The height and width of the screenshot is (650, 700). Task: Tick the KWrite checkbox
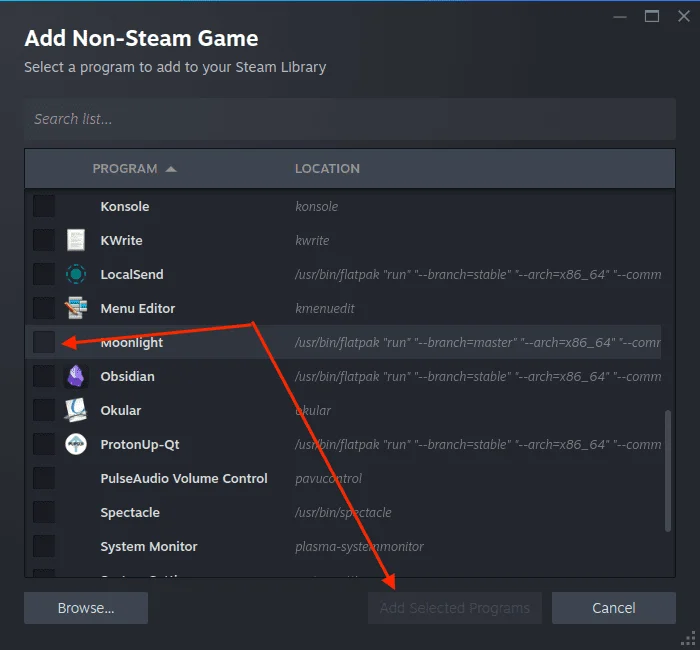pos(44,240)
